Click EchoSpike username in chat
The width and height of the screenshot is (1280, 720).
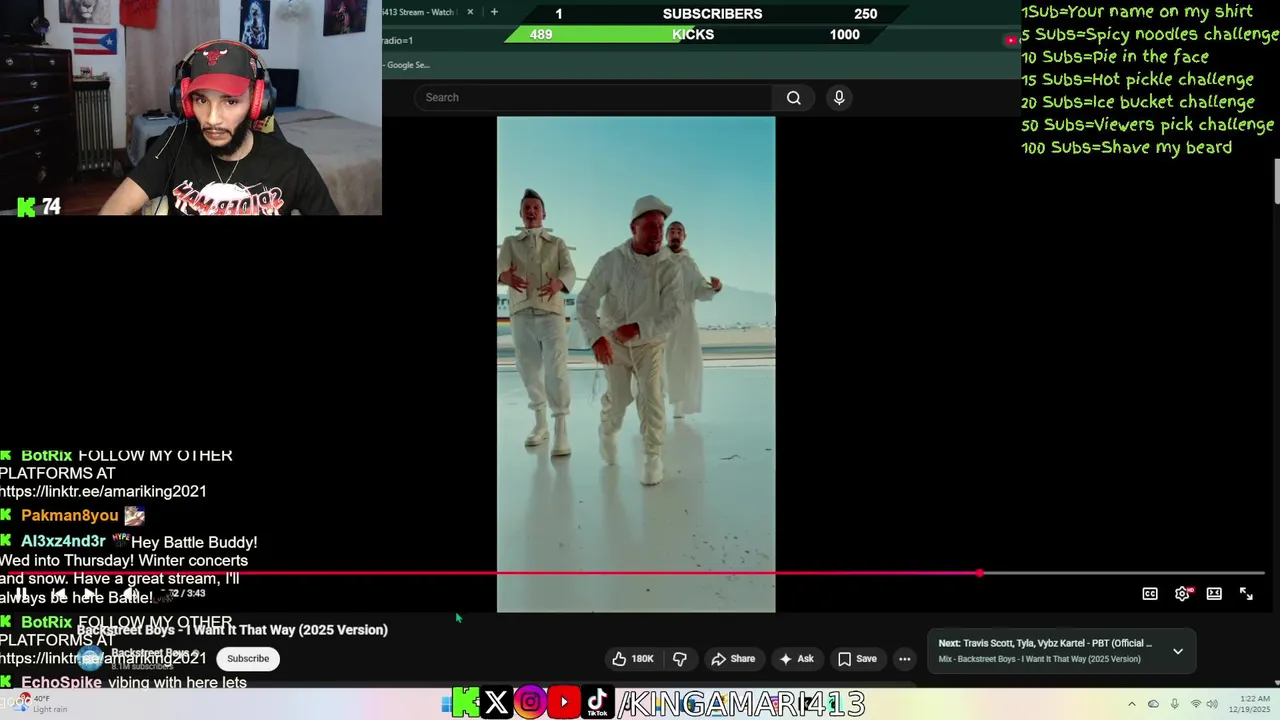(61, 683)
